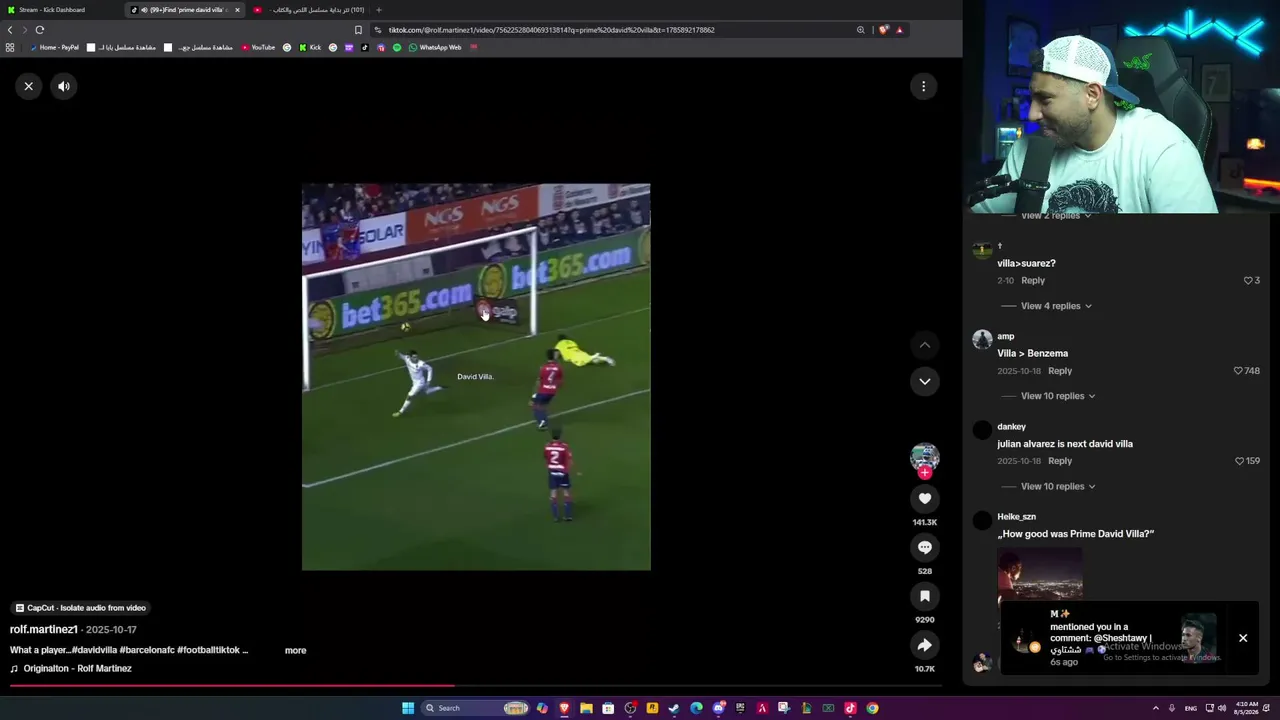Screen dimensions: 1280x720
Task: Close the TikTok browser tab
Action: pyautogui.click(x=237, y=10)
